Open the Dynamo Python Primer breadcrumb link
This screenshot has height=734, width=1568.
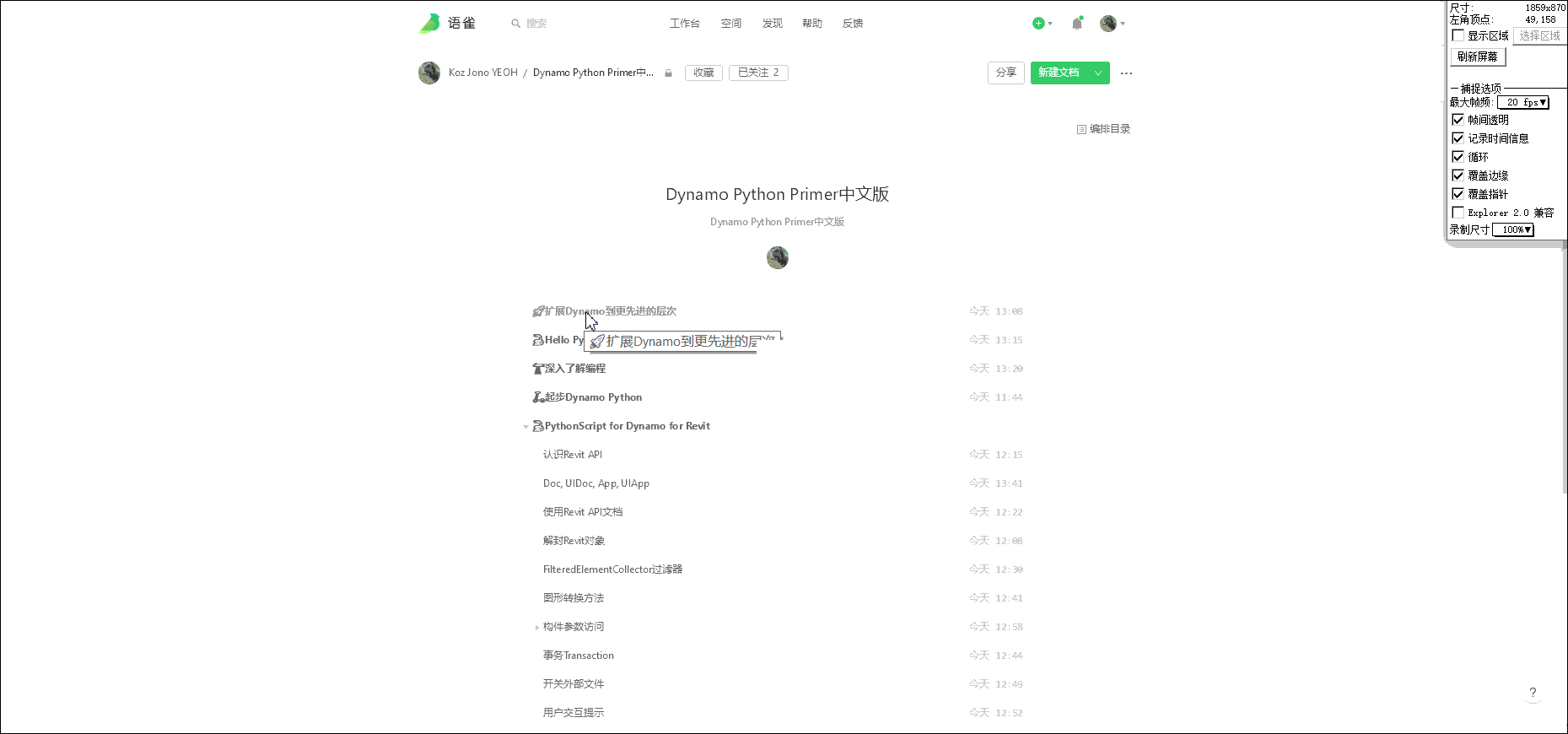point(593,73)
